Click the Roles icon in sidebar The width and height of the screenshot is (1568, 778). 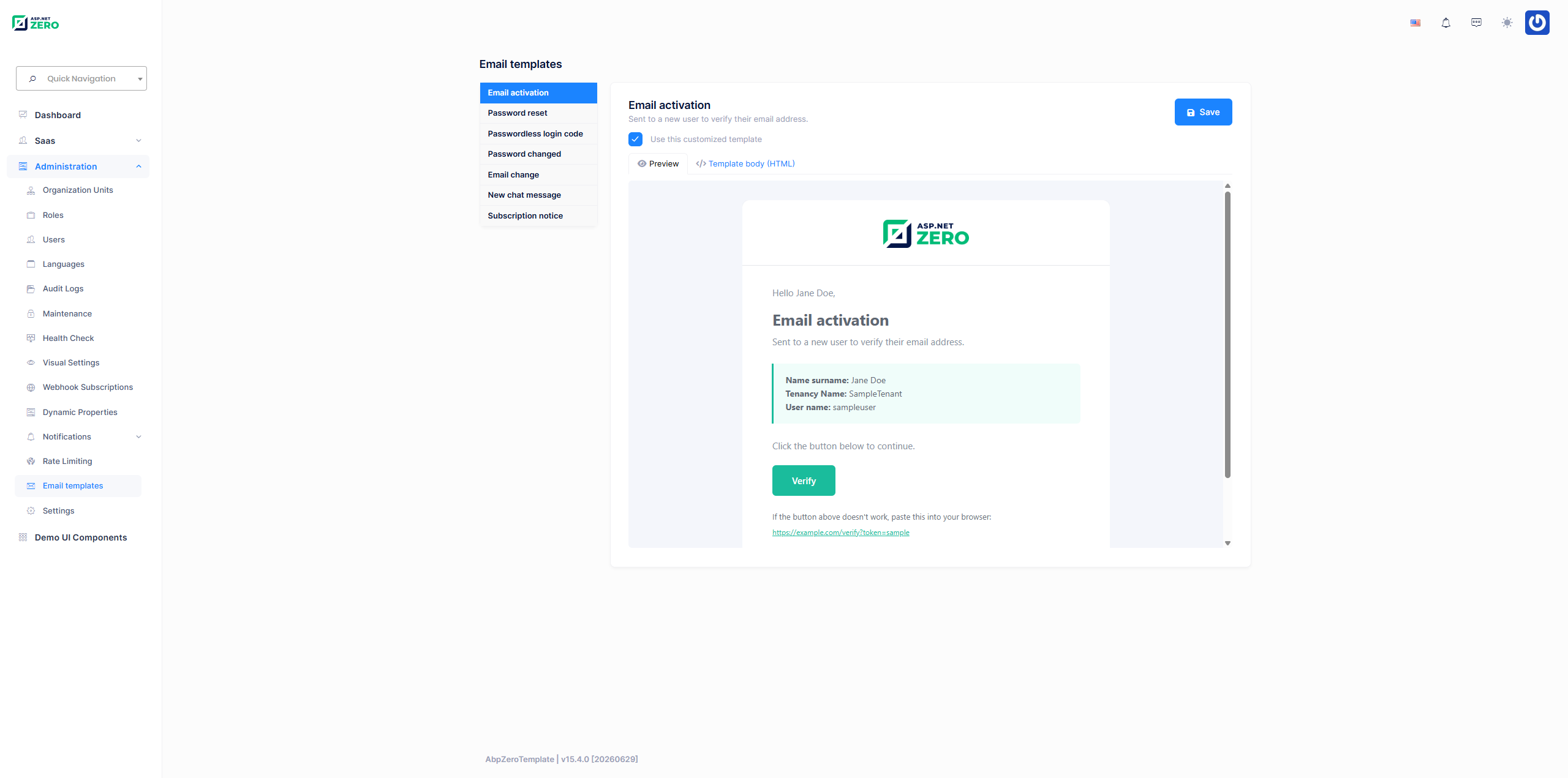pos(31,215)
